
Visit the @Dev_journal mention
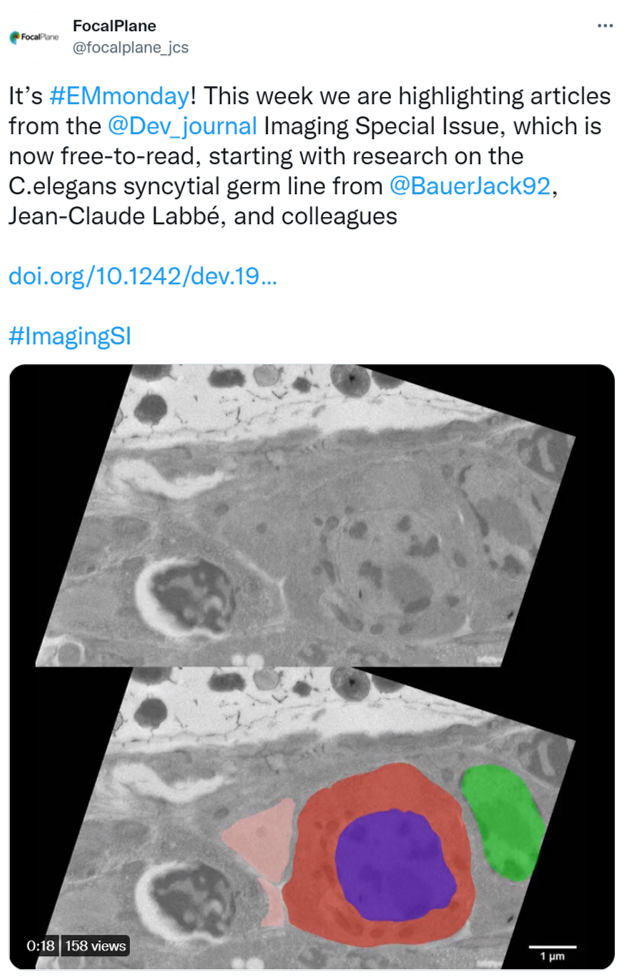[x=182, y=126]
